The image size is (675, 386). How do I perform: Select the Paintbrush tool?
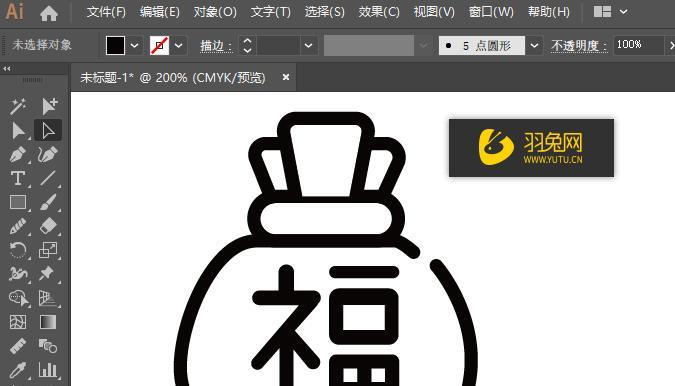[x=48, y=202]
